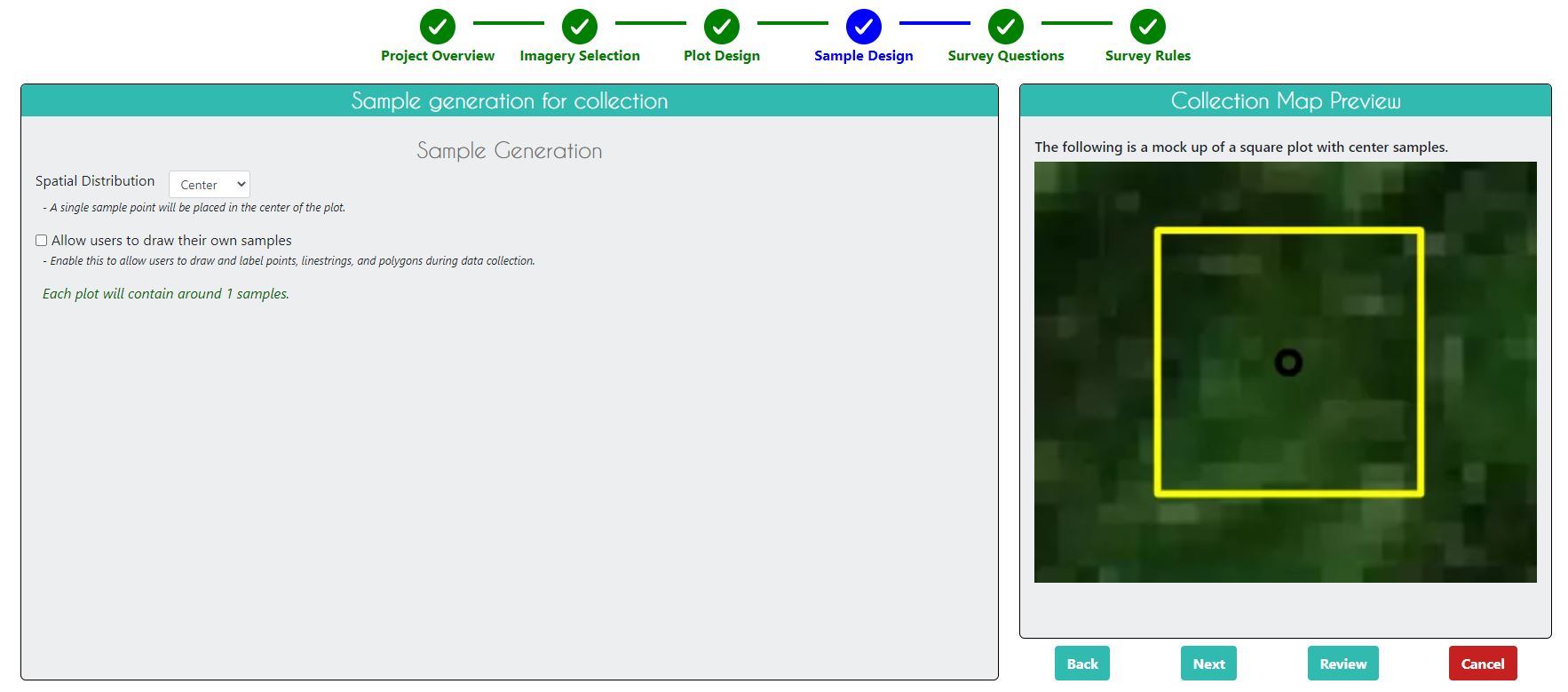Viewport: 1568px width, 692px height.
Task: Click the Sample Design step label text
Action: [x=863, y=56]
